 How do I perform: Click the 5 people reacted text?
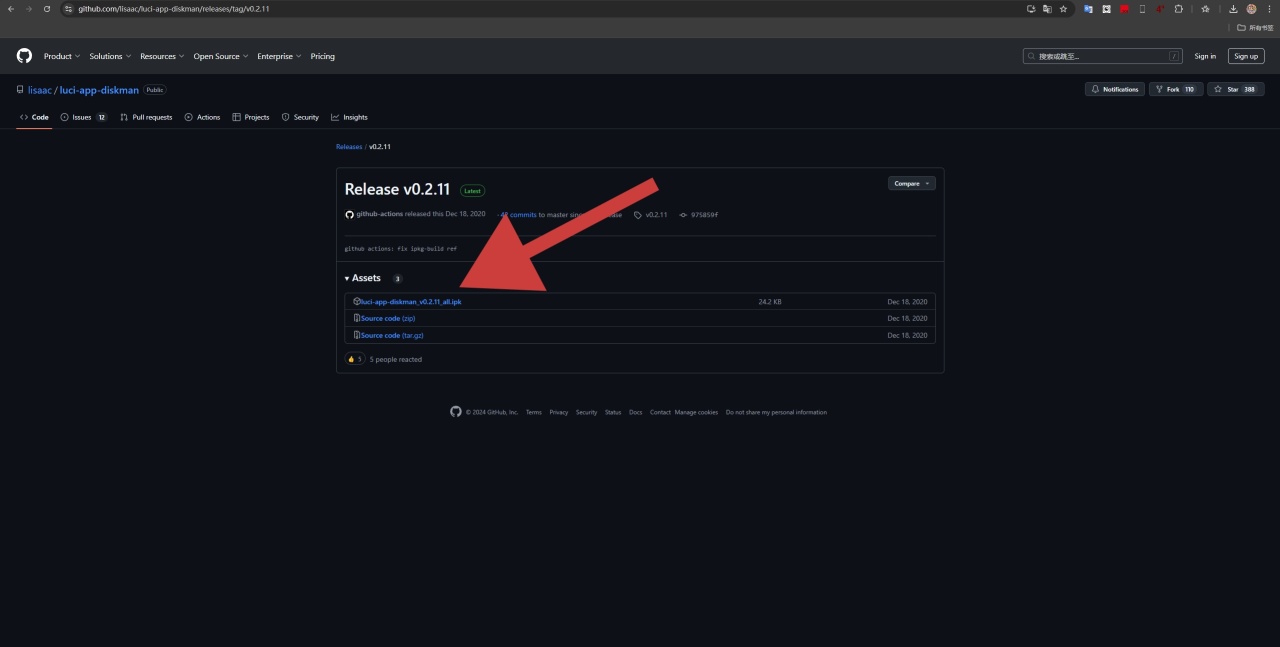[x=396, y=359]
